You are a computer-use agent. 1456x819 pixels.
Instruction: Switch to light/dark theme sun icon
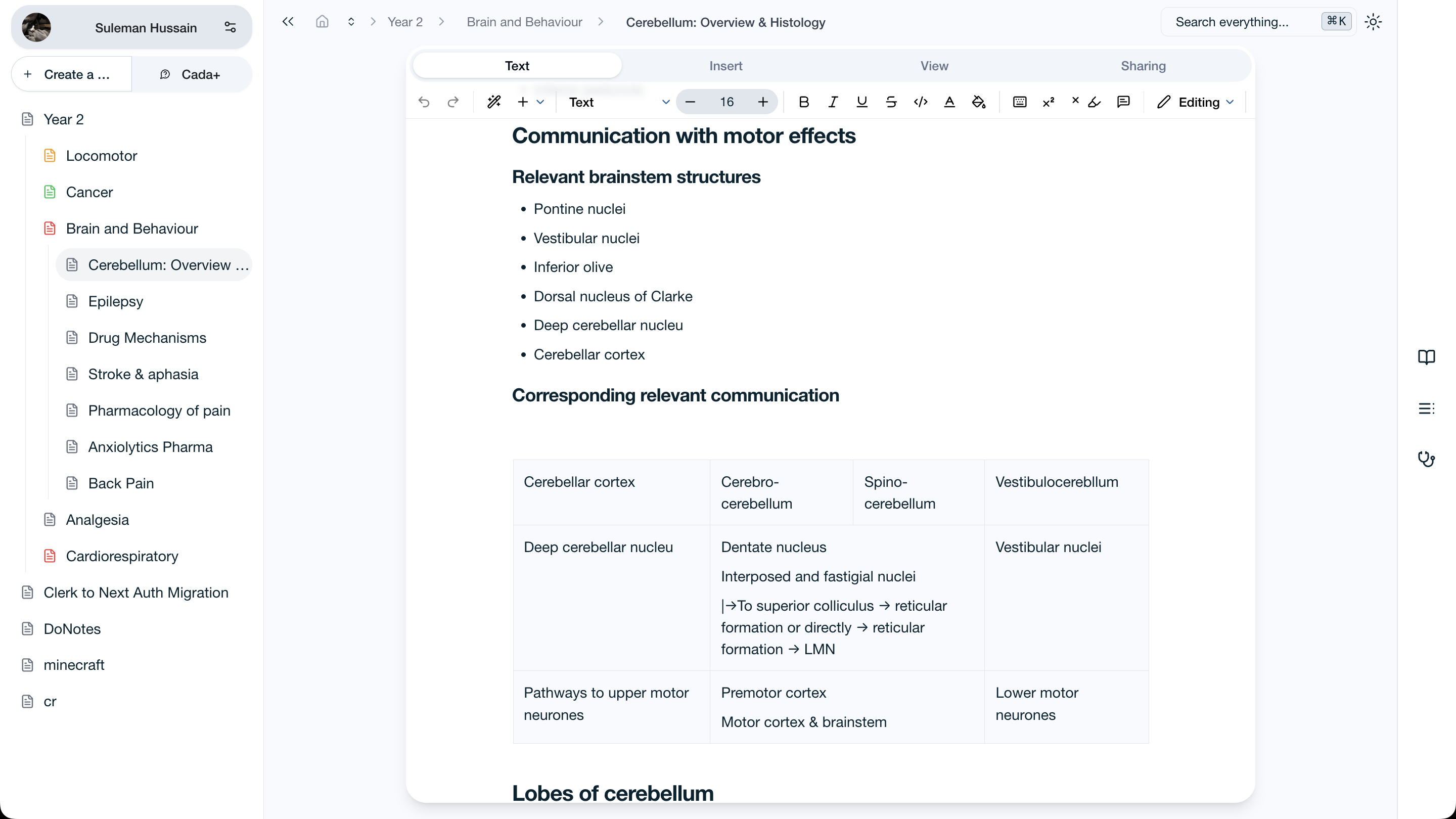click(1373, 22)
